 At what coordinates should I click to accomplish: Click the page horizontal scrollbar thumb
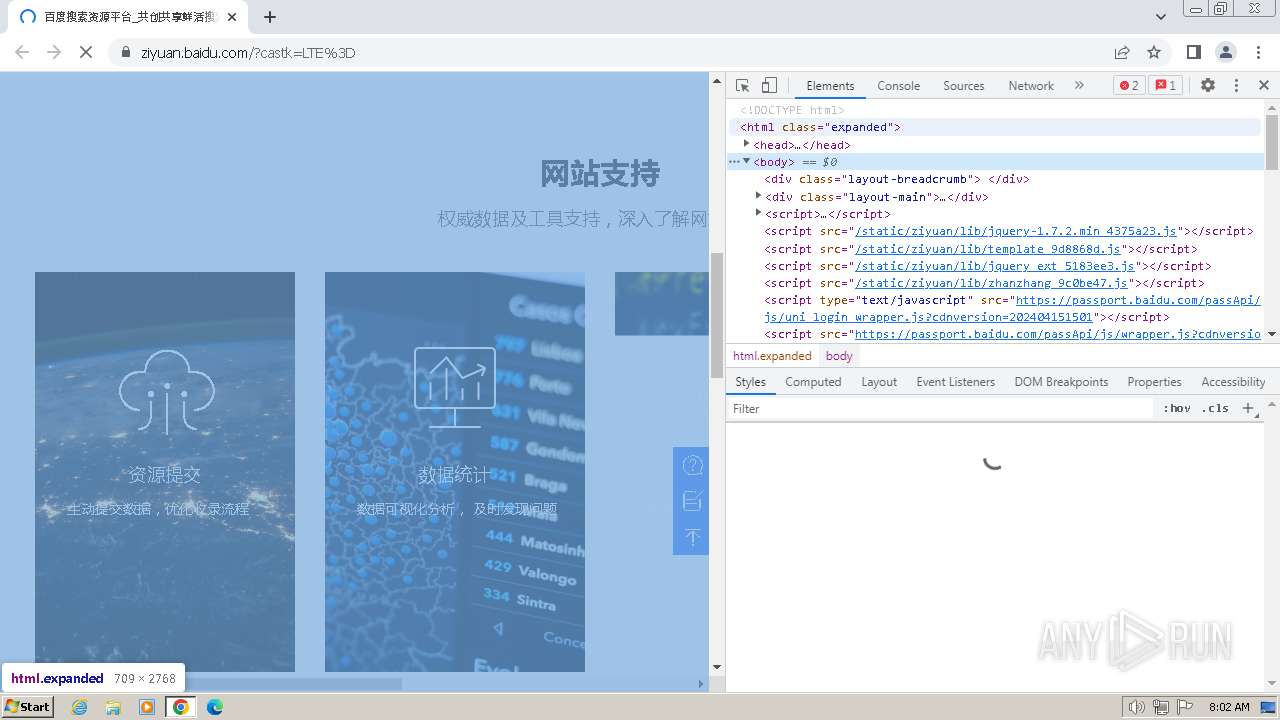click(x=208, y=684)
